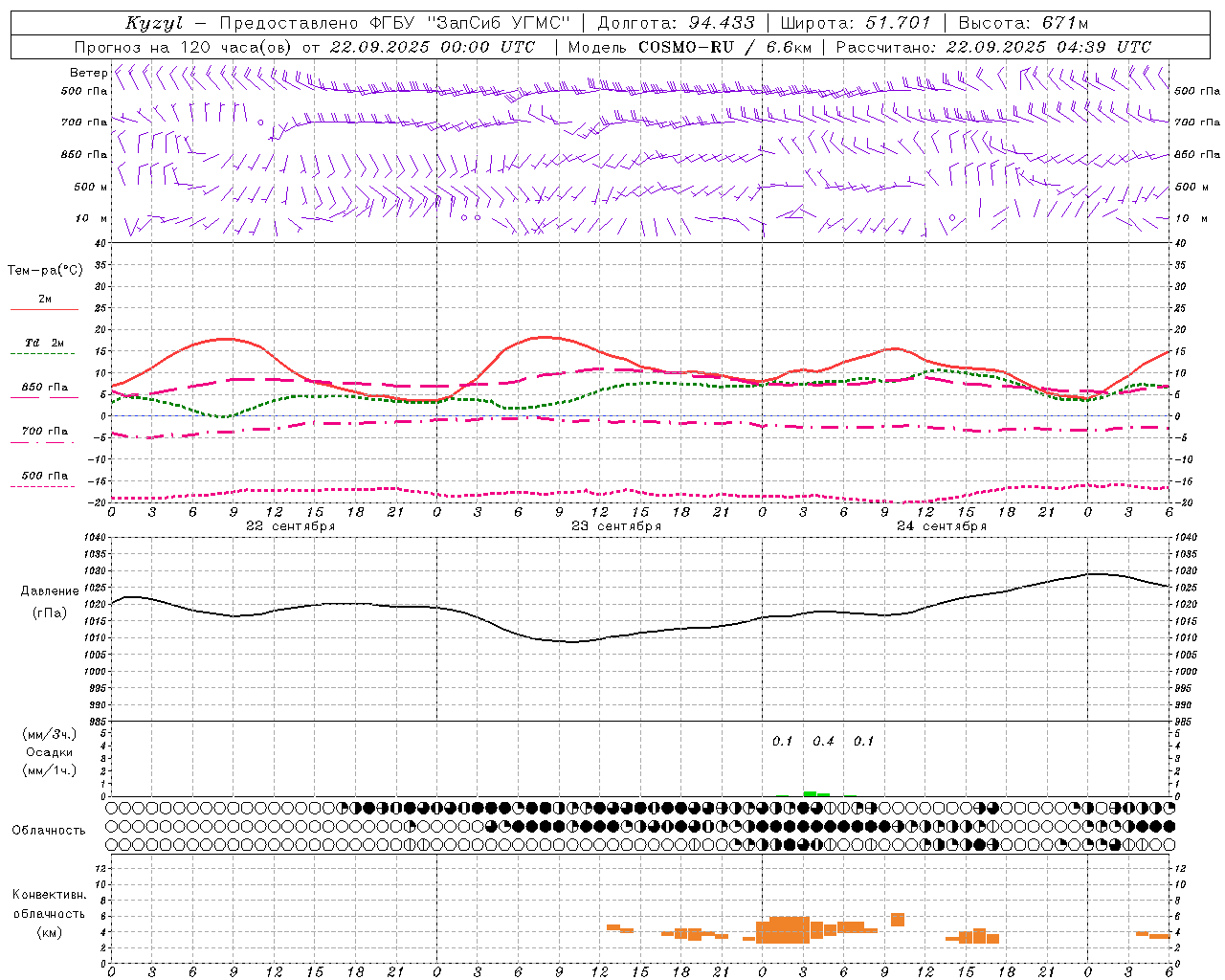Click the Осадки precipitation label

pyautogui.click(x=50, y=752)
